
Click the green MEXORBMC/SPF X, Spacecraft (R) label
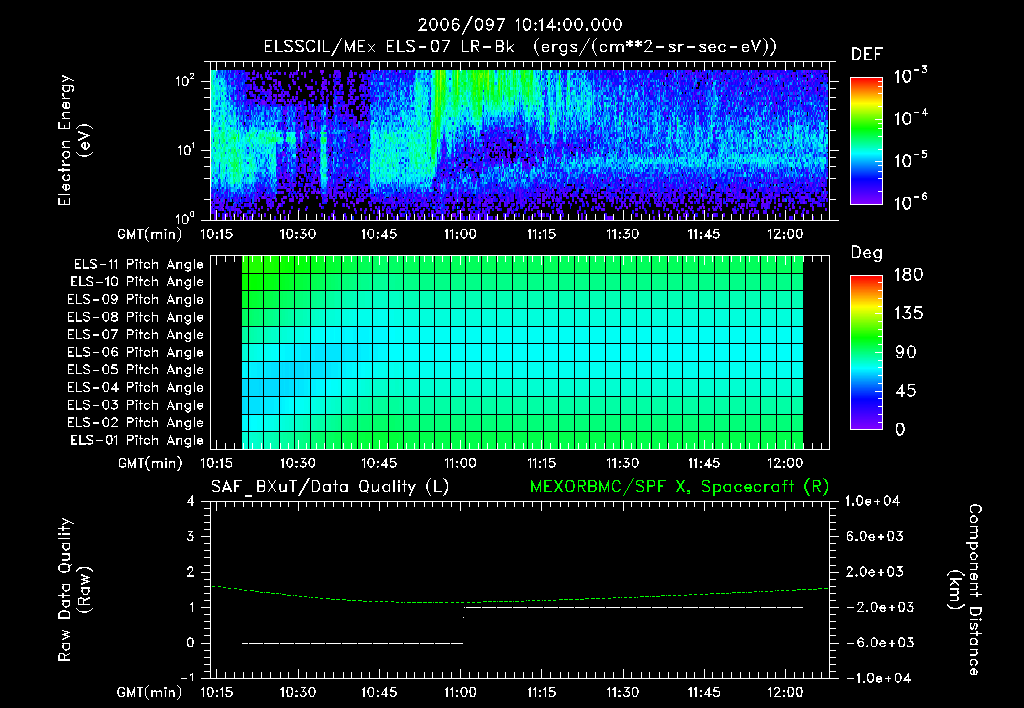[679, 487]
